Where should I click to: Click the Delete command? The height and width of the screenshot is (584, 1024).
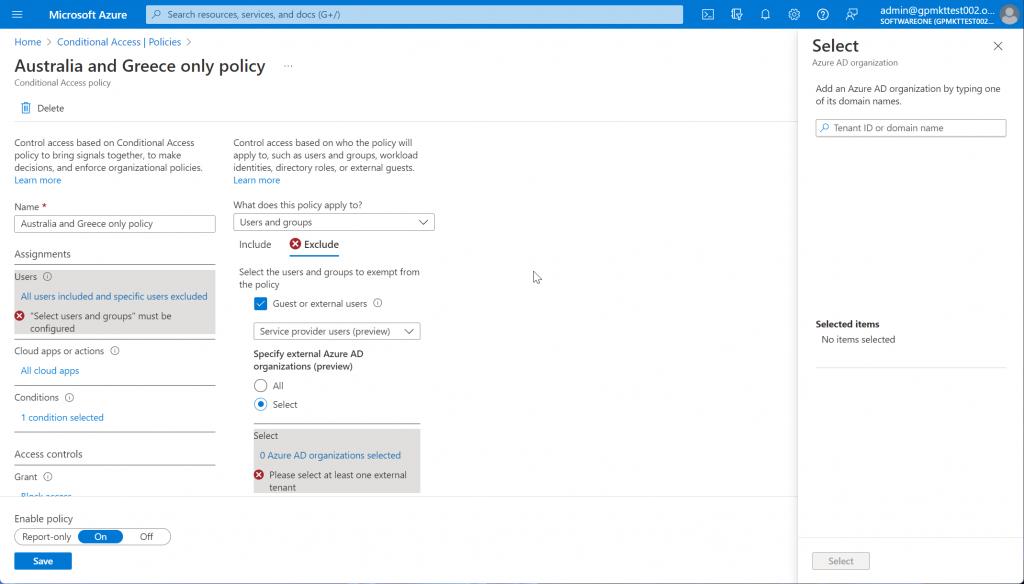pos(42,108)
